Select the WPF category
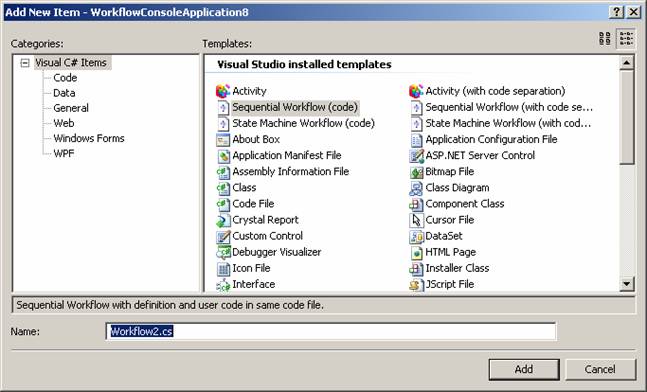Image resolution: width=647 pixels, height=392 pixels. [64, 153]
